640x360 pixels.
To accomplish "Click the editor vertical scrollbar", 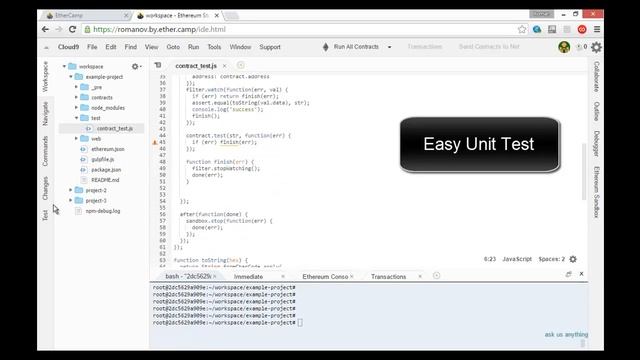I will click(584, 171).
